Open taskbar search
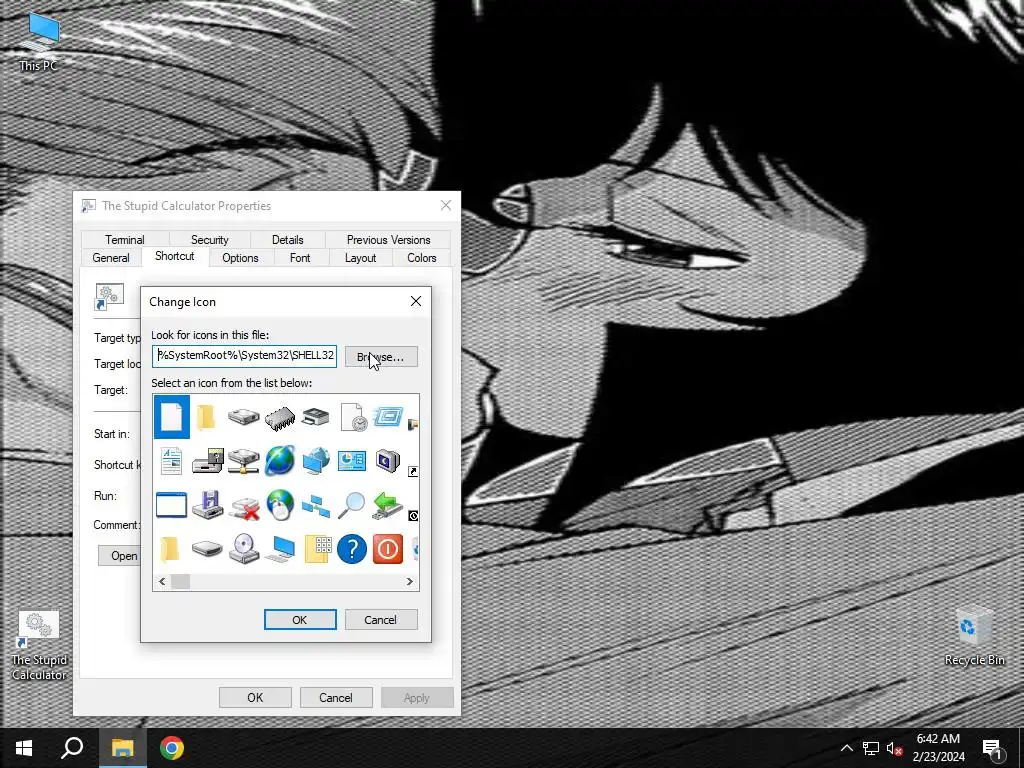 pos(72,748)
